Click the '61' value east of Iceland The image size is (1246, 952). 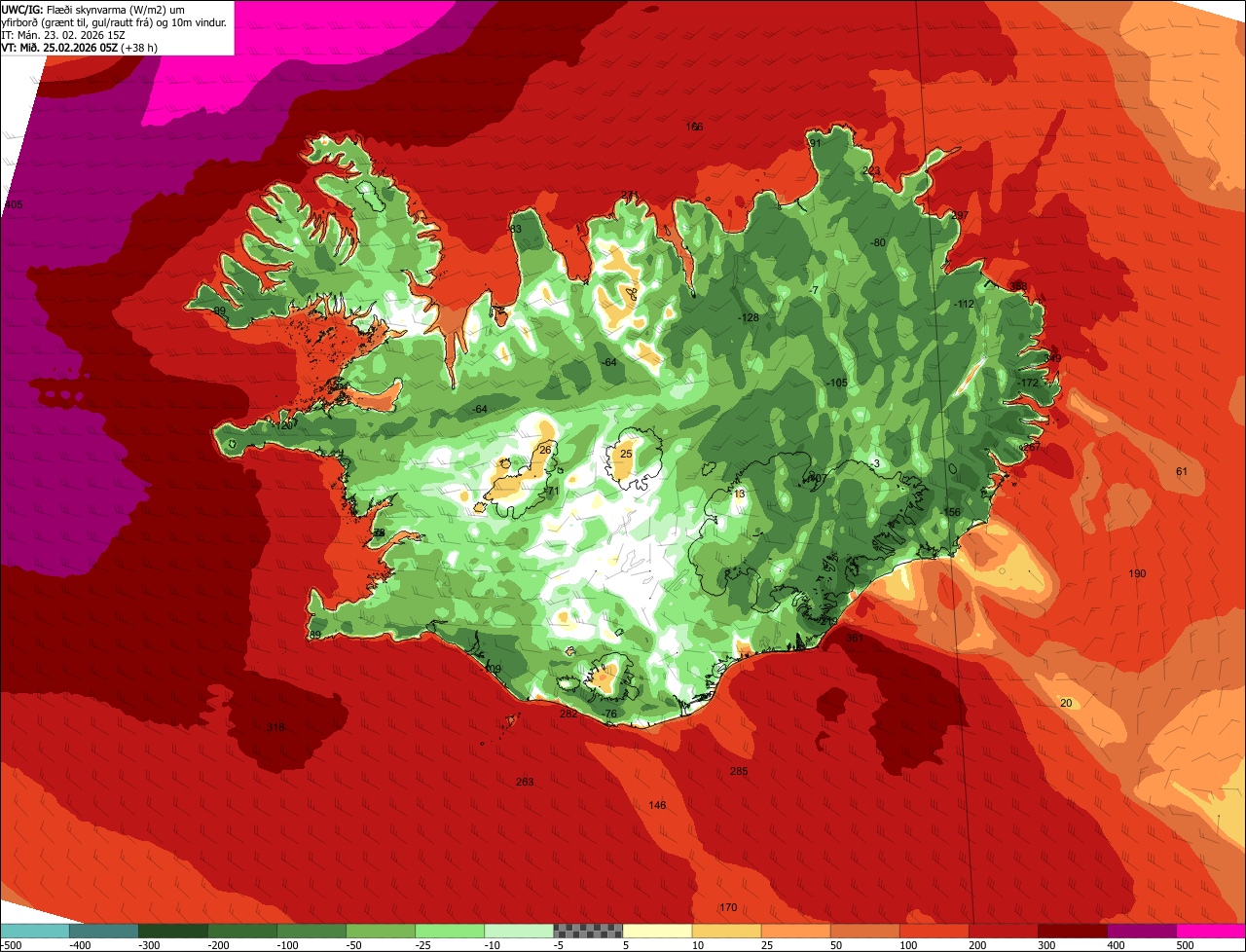tap(1182, 471)
